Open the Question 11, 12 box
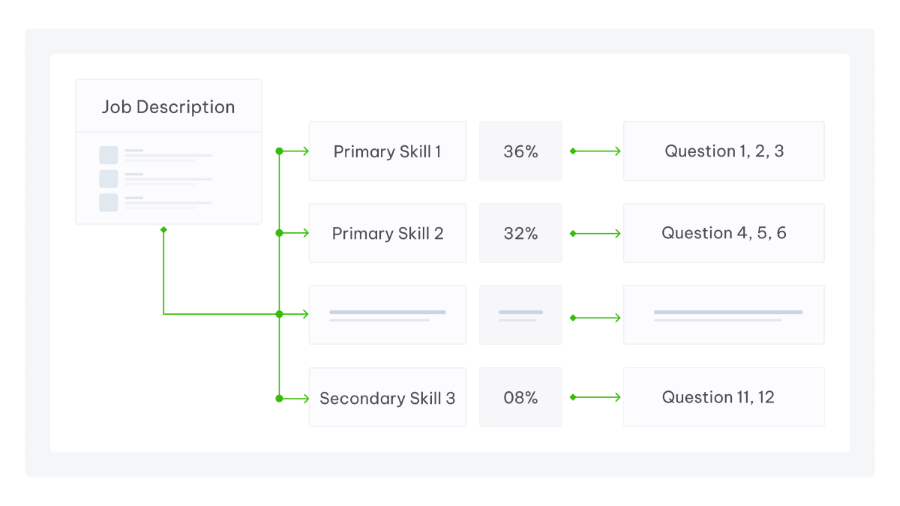The image size is (900, 506). (x=723, y=397)
